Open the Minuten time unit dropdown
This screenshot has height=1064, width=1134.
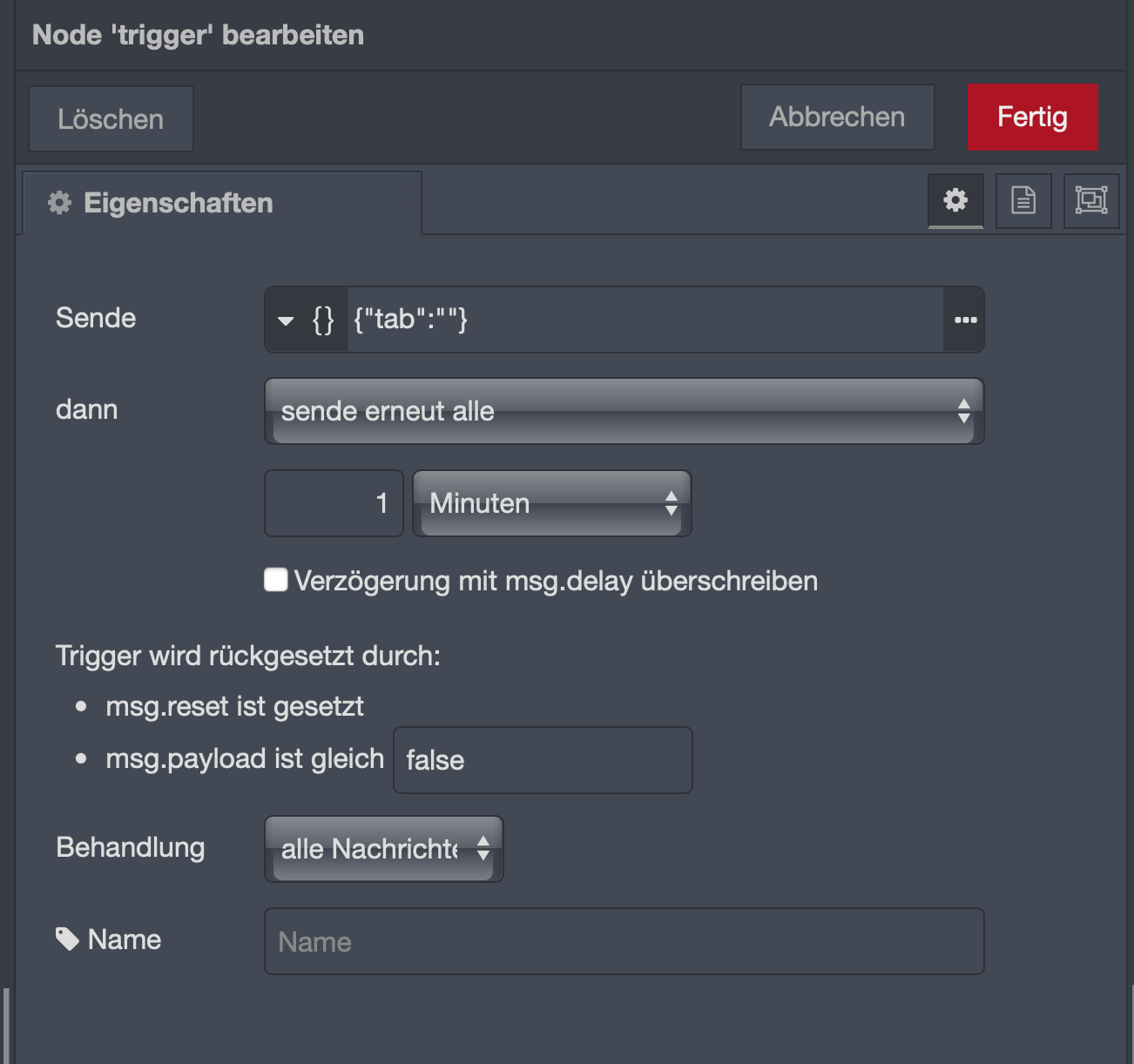(552, 503)
